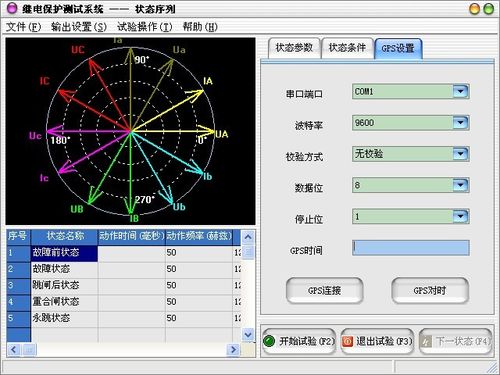This screenshot has height=375, width=500.
Task: Click the UB vector label in diagram
Action: pos(77,209)
